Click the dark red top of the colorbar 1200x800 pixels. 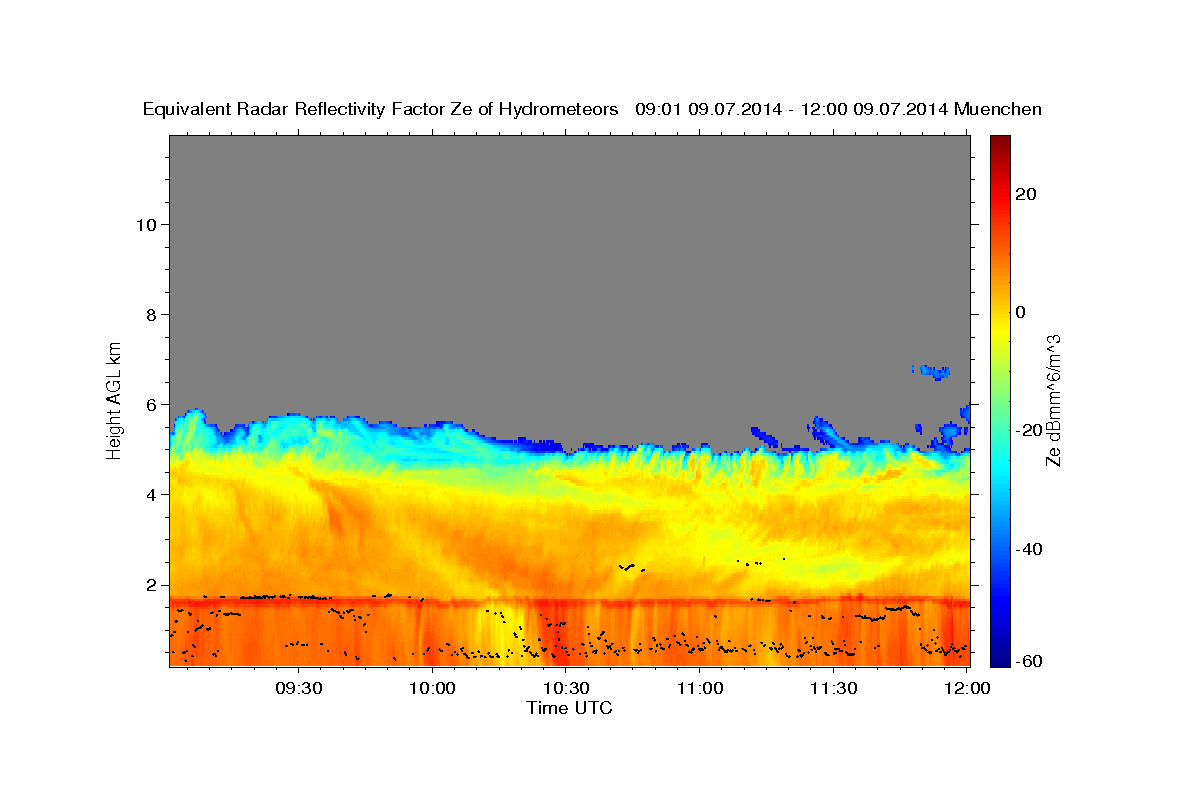pos(998,145)
